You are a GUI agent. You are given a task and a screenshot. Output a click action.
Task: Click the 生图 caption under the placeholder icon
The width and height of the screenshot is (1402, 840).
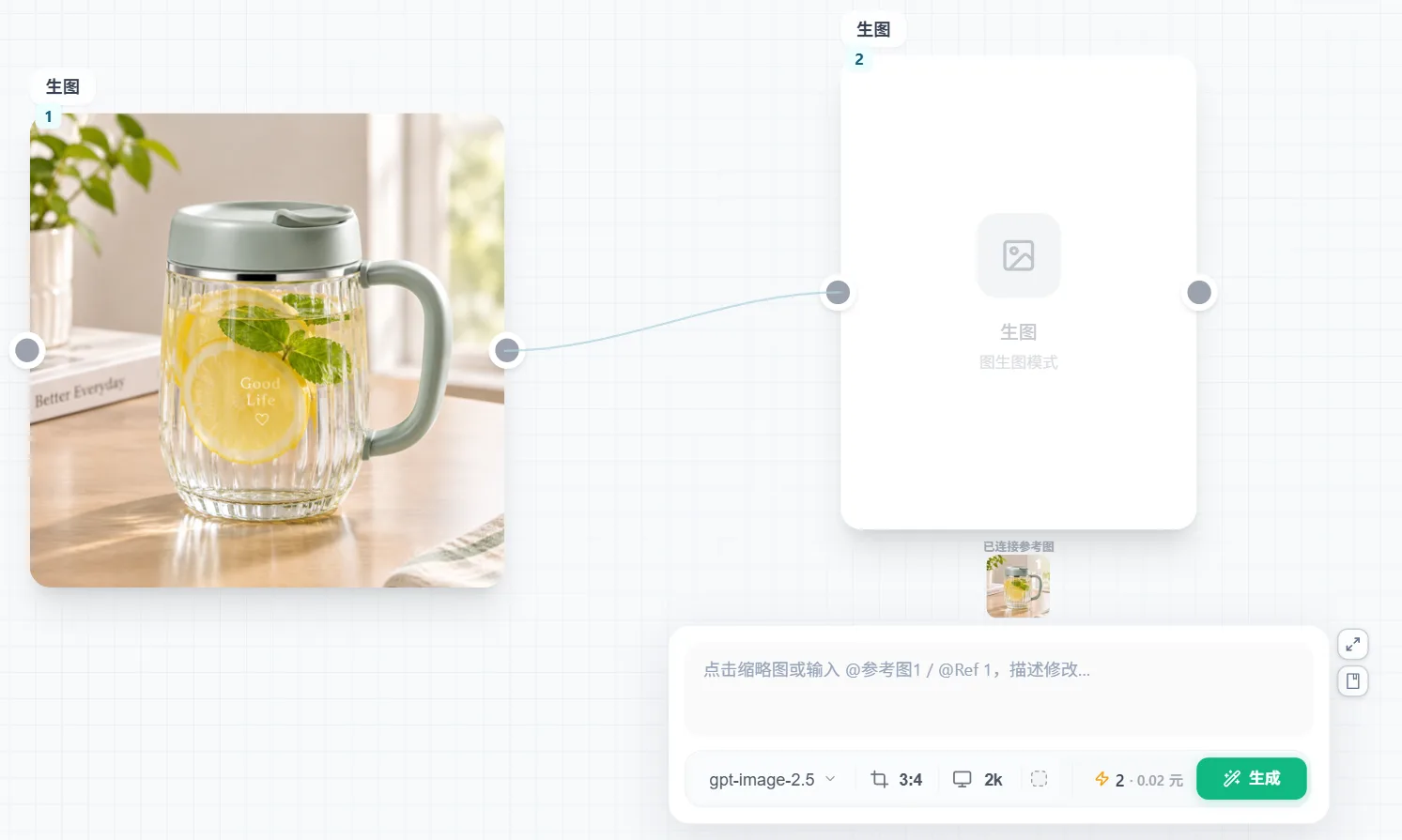pyautogui.click(x=1019, y=332)
